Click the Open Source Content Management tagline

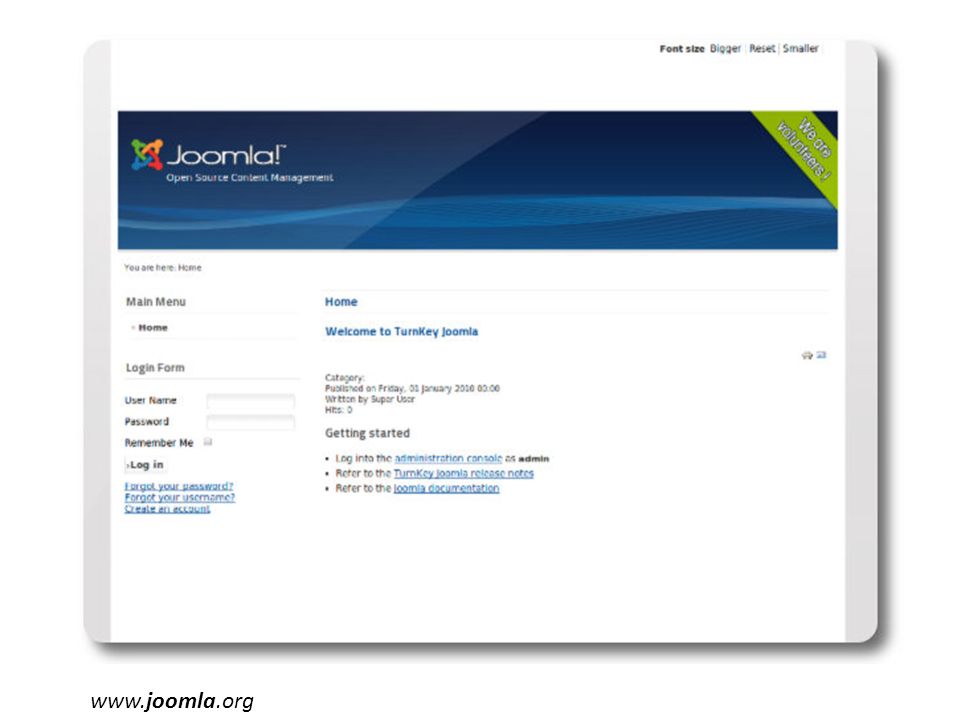pos(250,178)
